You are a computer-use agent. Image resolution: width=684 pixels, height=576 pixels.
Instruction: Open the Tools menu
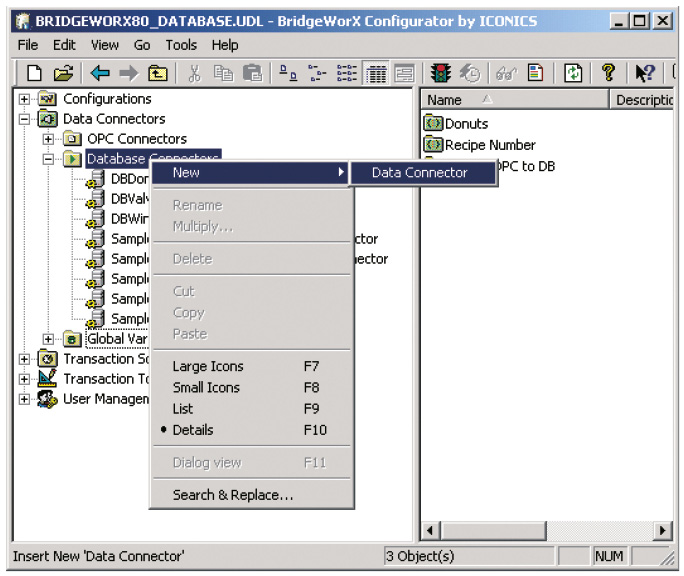point(181,45)
